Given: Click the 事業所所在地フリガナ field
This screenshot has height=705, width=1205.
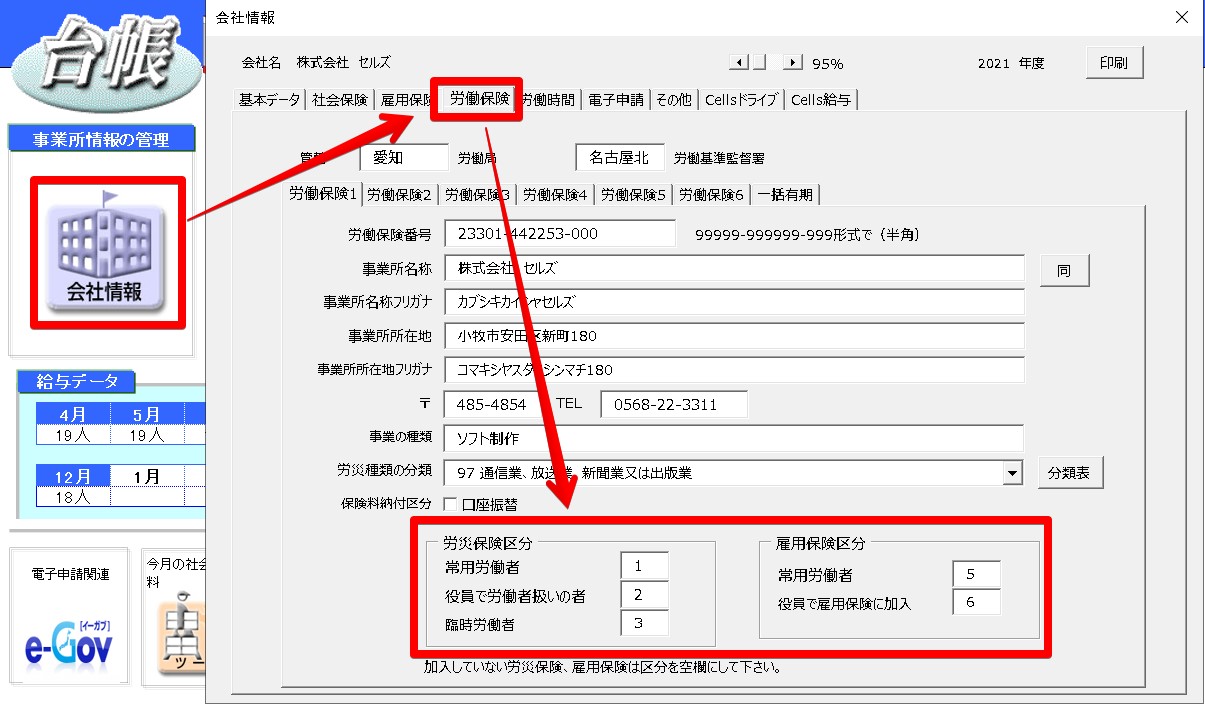Looking at the screenshot, I should coord(735,370).
